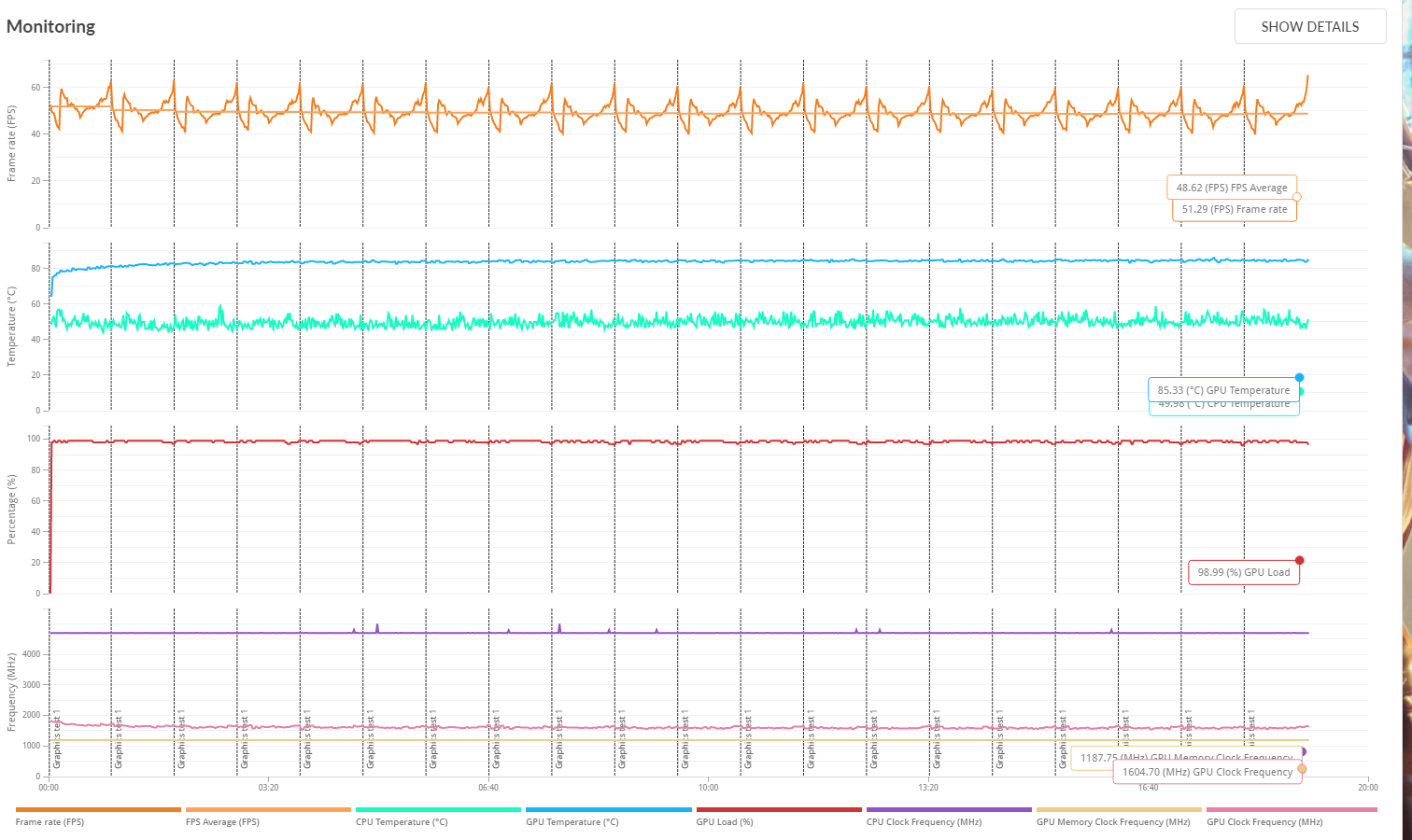Image resolution: width=1412 pixels, height=840 pixels.
Task: Select the 1604.70 GPU Clock Frequency tooltip
Action: tap(1208, 772)
